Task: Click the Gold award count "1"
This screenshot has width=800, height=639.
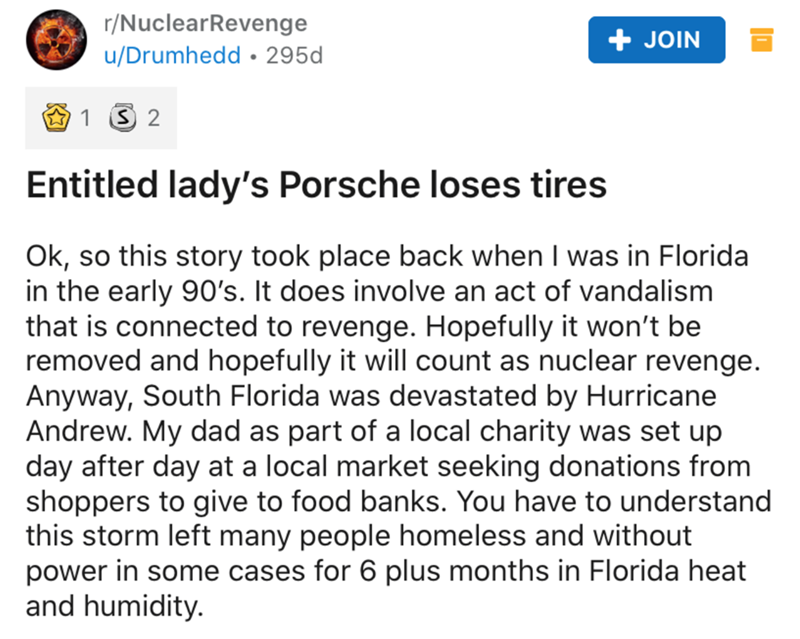Action: 86,119
